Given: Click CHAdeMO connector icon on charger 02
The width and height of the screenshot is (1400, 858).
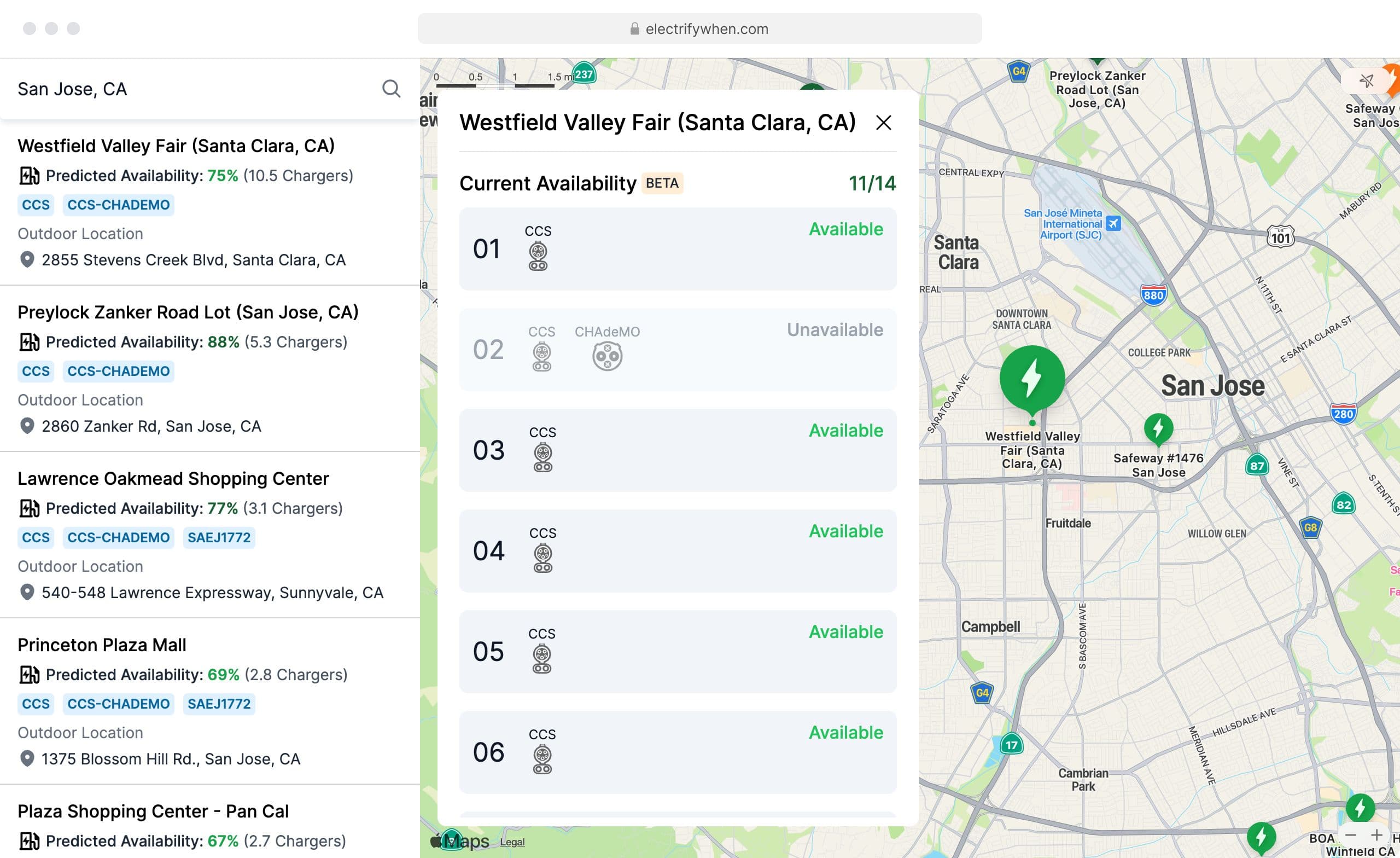Looking at the screenshot, I should tap(607, 357).
